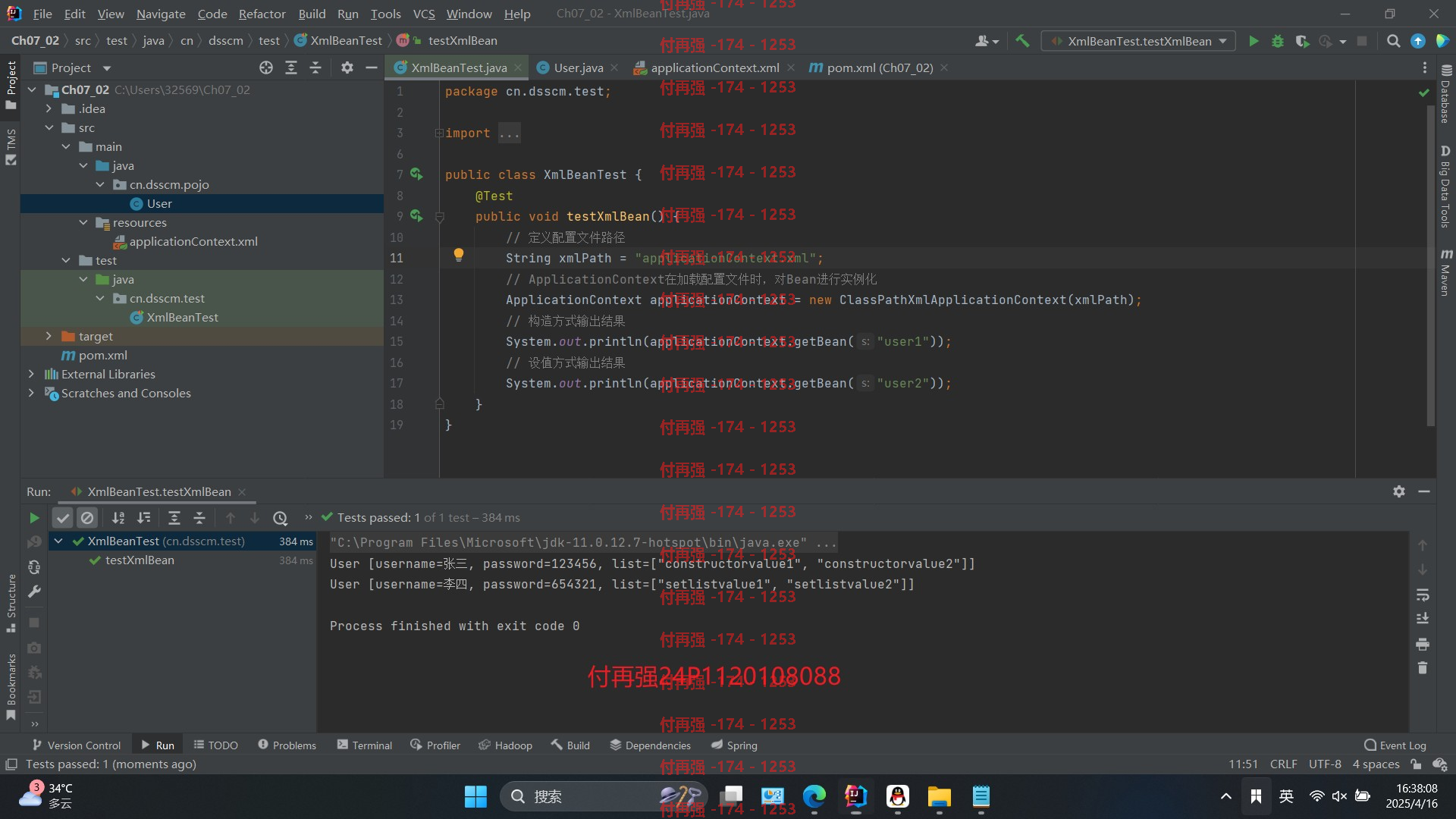Click UTF-8 encoding in status bar

pyautogui.click(x=1325, y=764)
